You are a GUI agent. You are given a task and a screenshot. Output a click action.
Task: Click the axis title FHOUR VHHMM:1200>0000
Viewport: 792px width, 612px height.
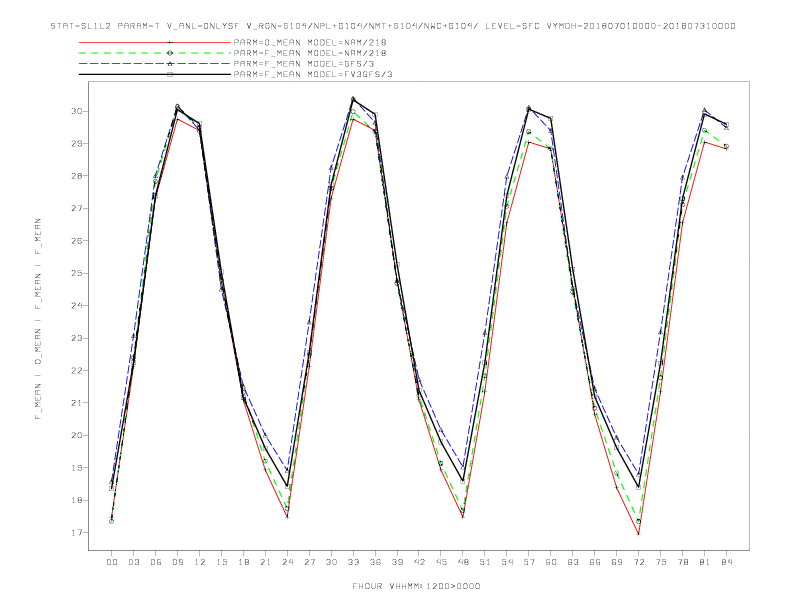416,586
